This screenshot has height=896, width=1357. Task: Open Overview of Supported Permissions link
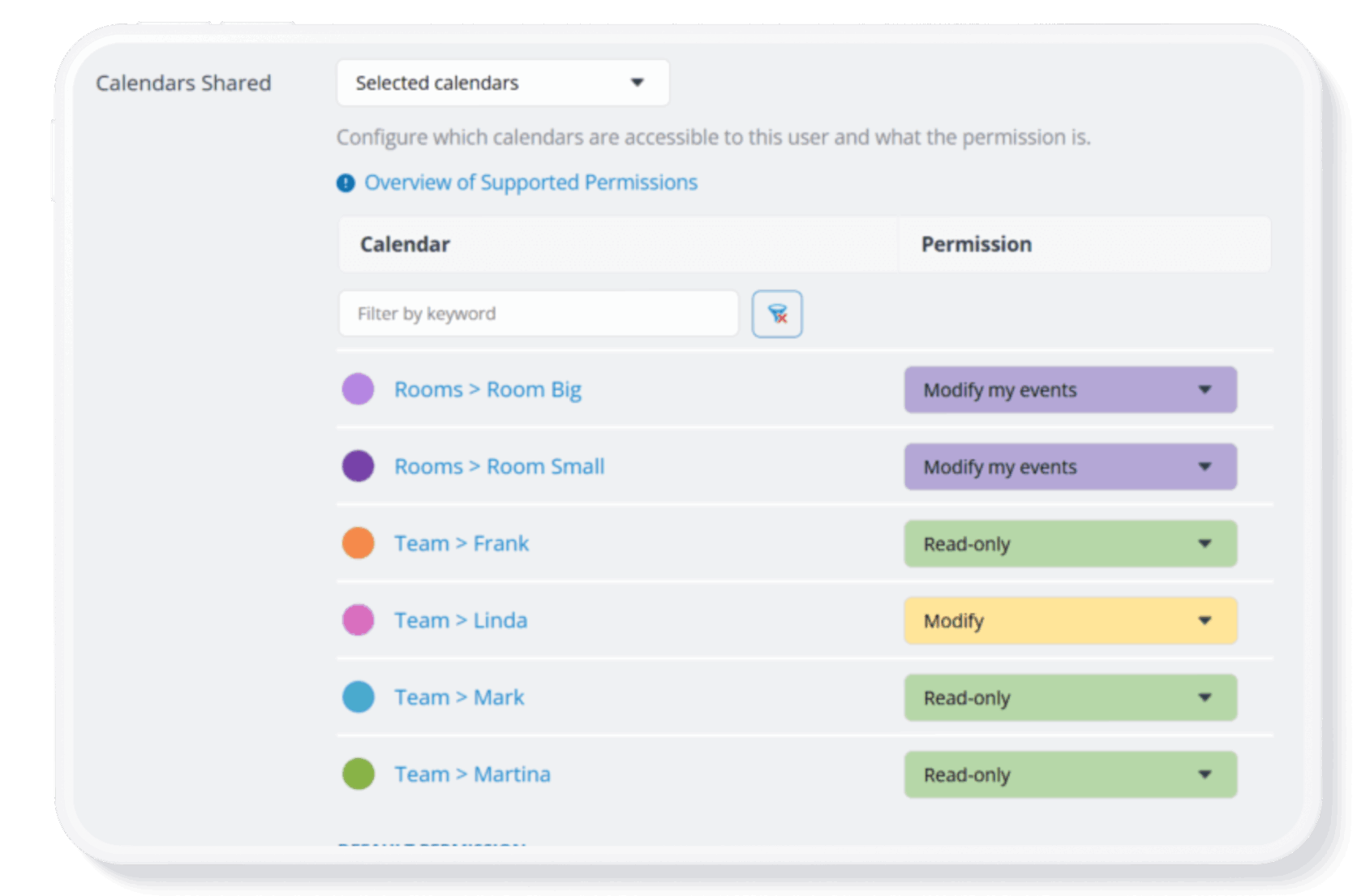(530, 182)
